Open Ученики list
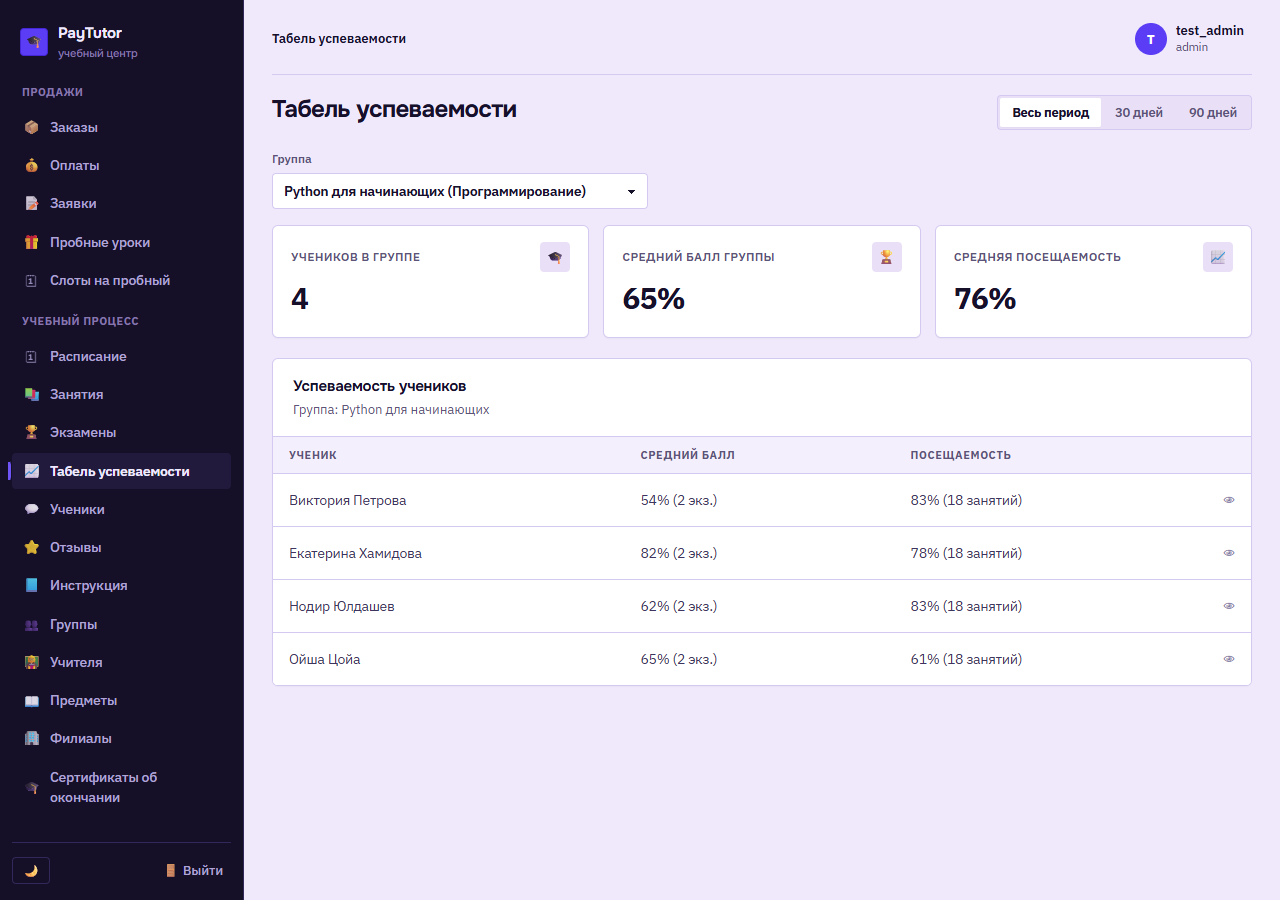Screen dimensions: 1280x900 (121, 509)
